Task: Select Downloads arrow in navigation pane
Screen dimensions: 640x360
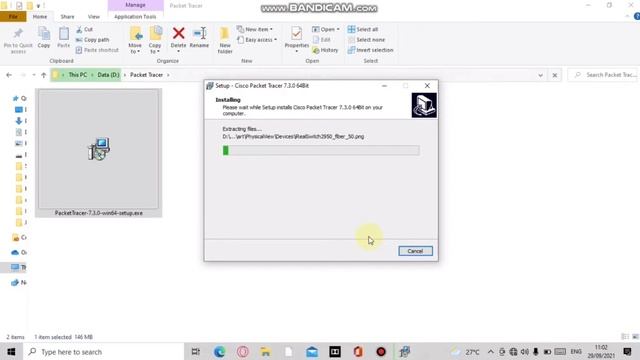Action: click(19, 121)
